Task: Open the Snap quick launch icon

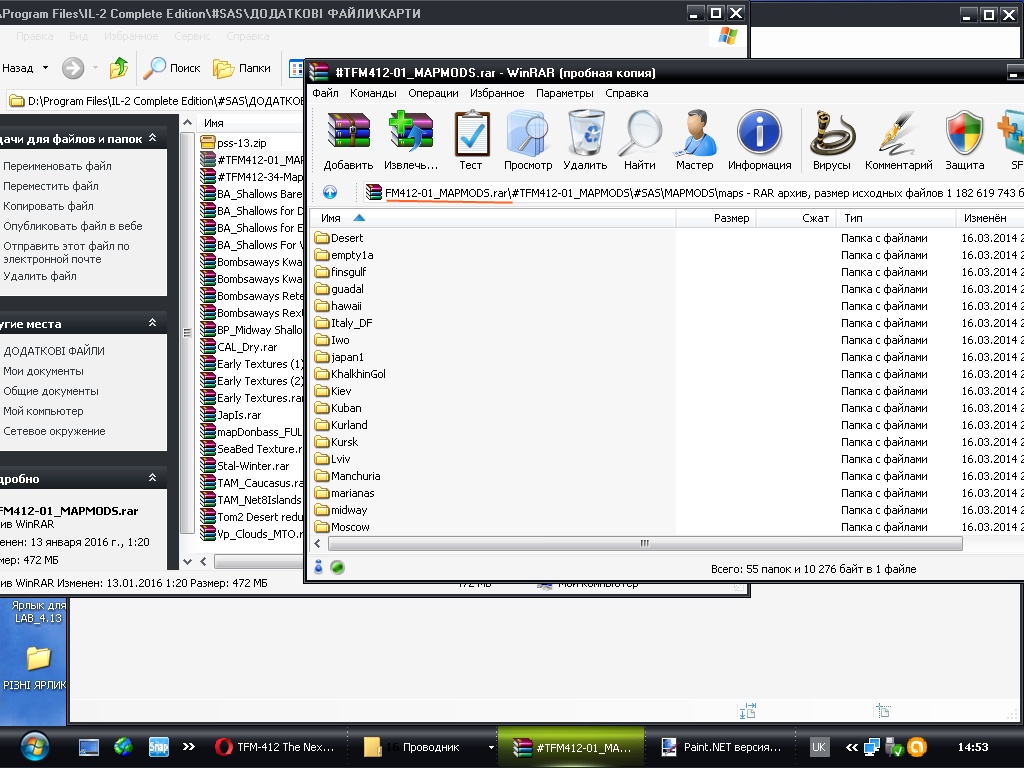Action: tap(158, 746)
